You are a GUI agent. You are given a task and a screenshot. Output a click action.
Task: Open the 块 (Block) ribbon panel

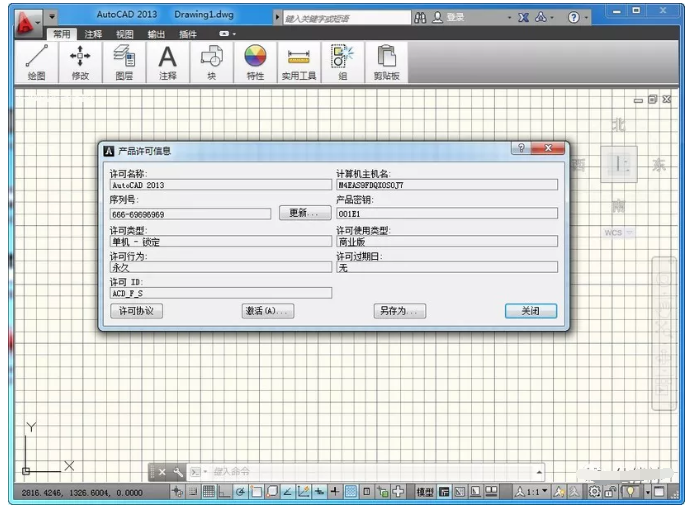click(212, 62)
